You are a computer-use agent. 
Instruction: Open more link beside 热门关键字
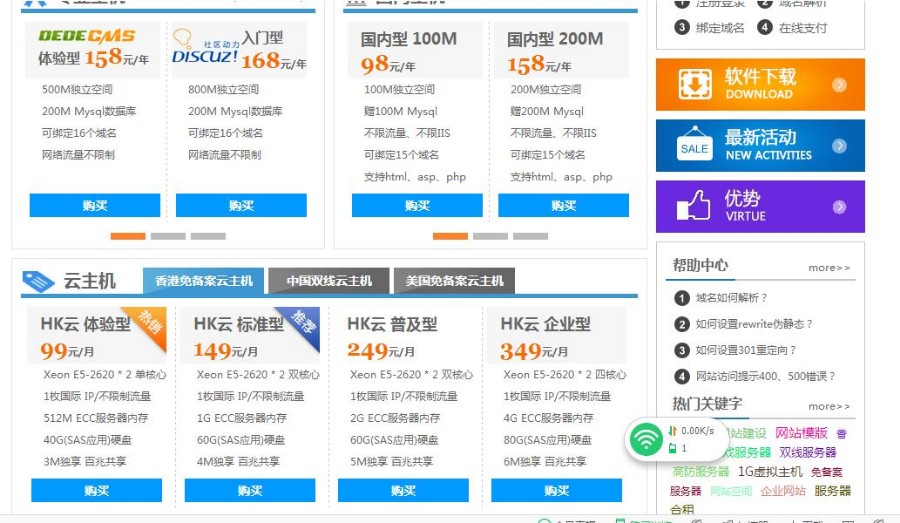tap(829, 406)
